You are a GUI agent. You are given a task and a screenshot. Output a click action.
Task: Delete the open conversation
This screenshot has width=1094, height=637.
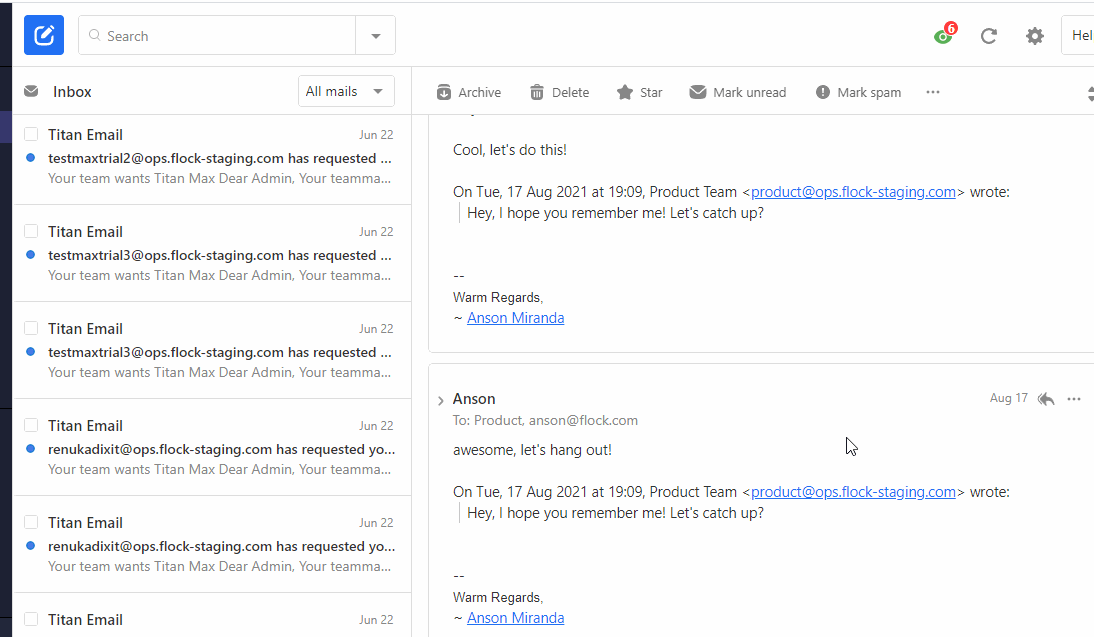tap(560, 92)
